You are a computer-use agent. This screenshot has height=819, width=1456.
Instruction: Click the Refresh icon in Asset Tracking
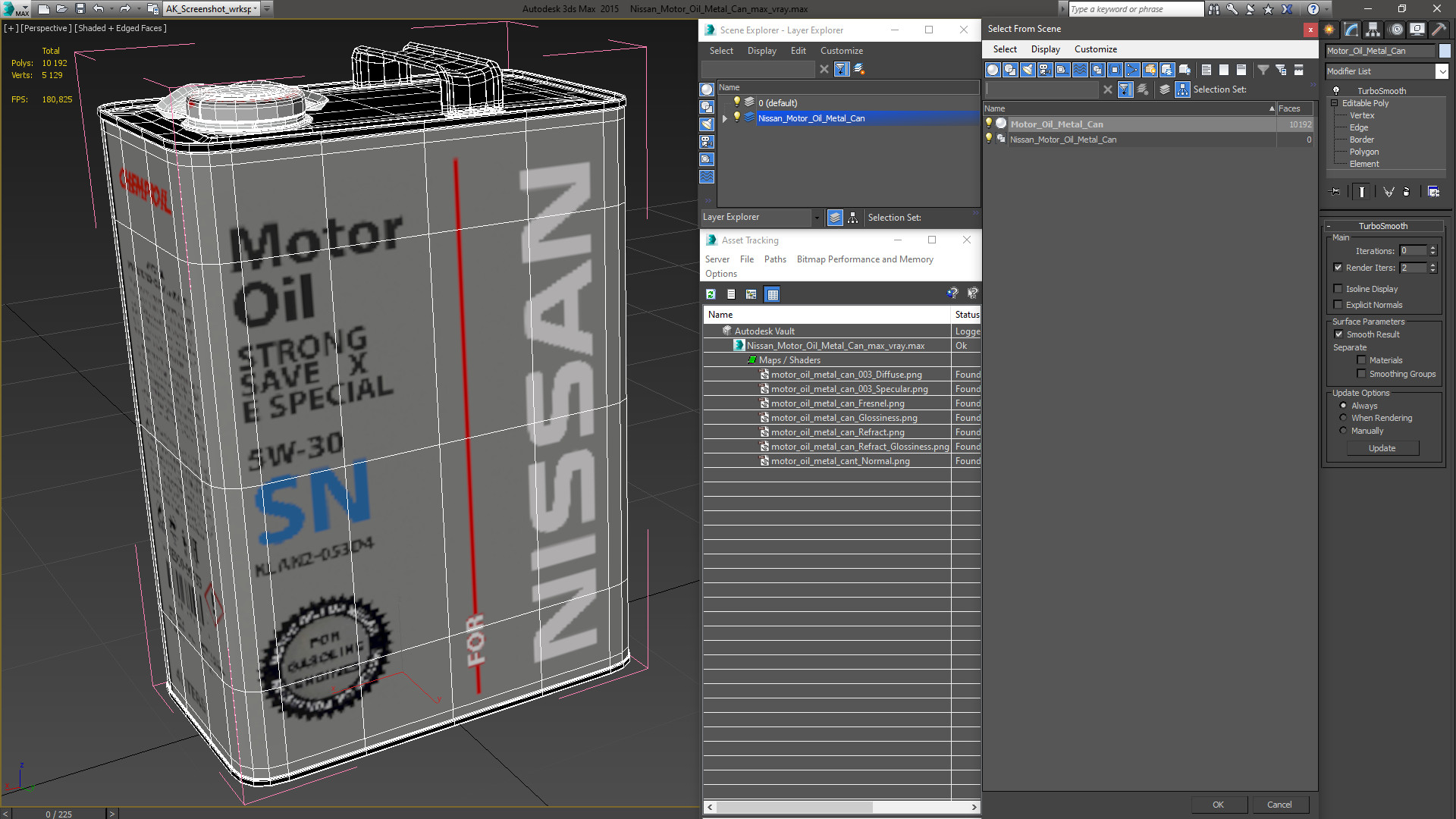[x=711, y=294]
